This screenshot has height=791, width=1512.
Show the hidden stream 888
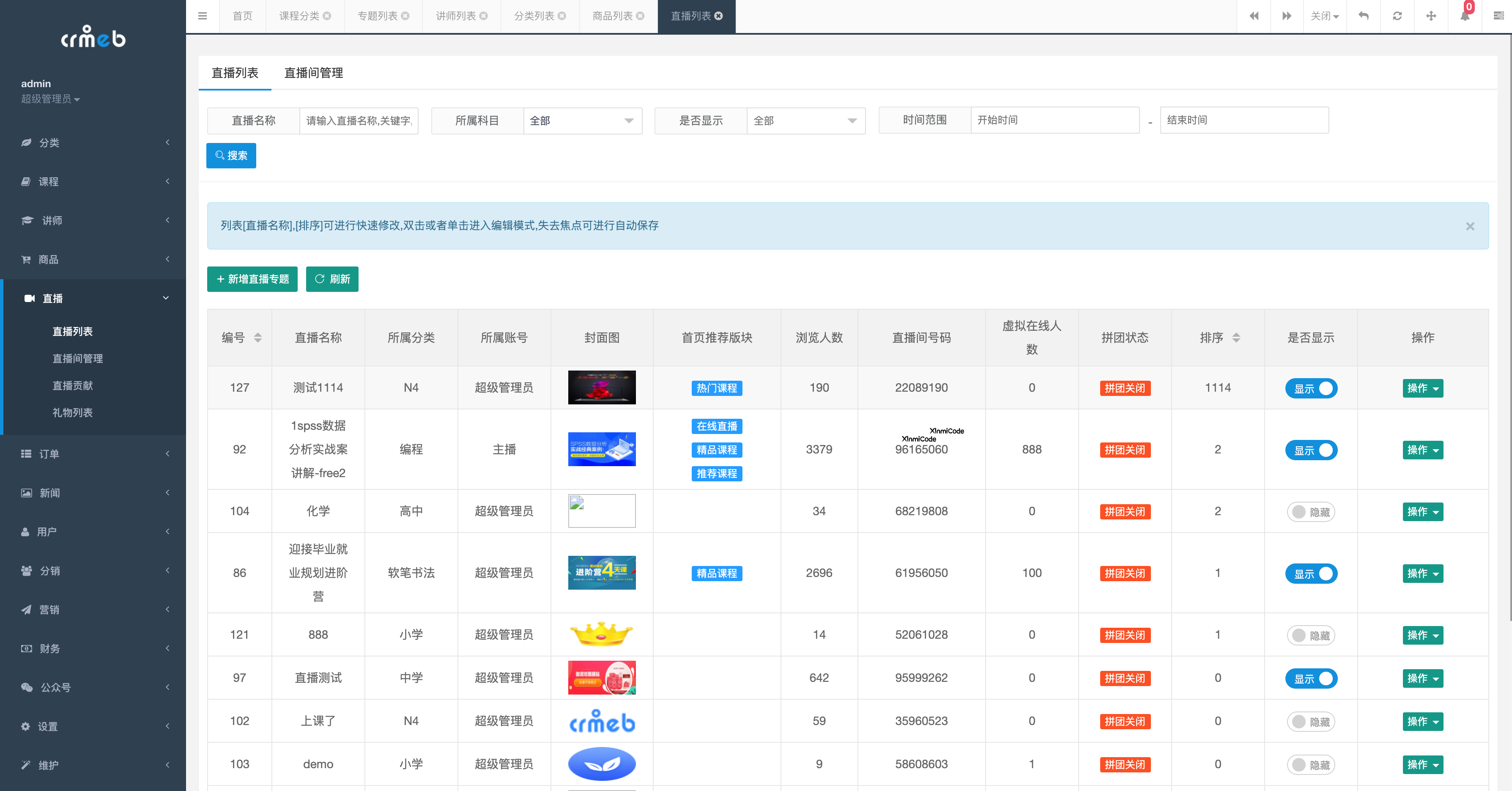(1311, 635)
